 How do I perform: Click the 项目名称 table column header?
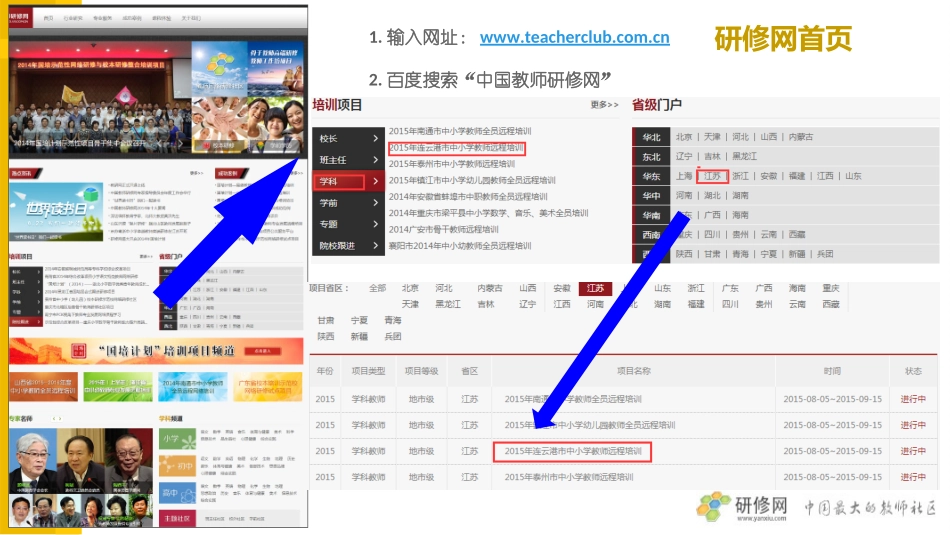point(634,371)
